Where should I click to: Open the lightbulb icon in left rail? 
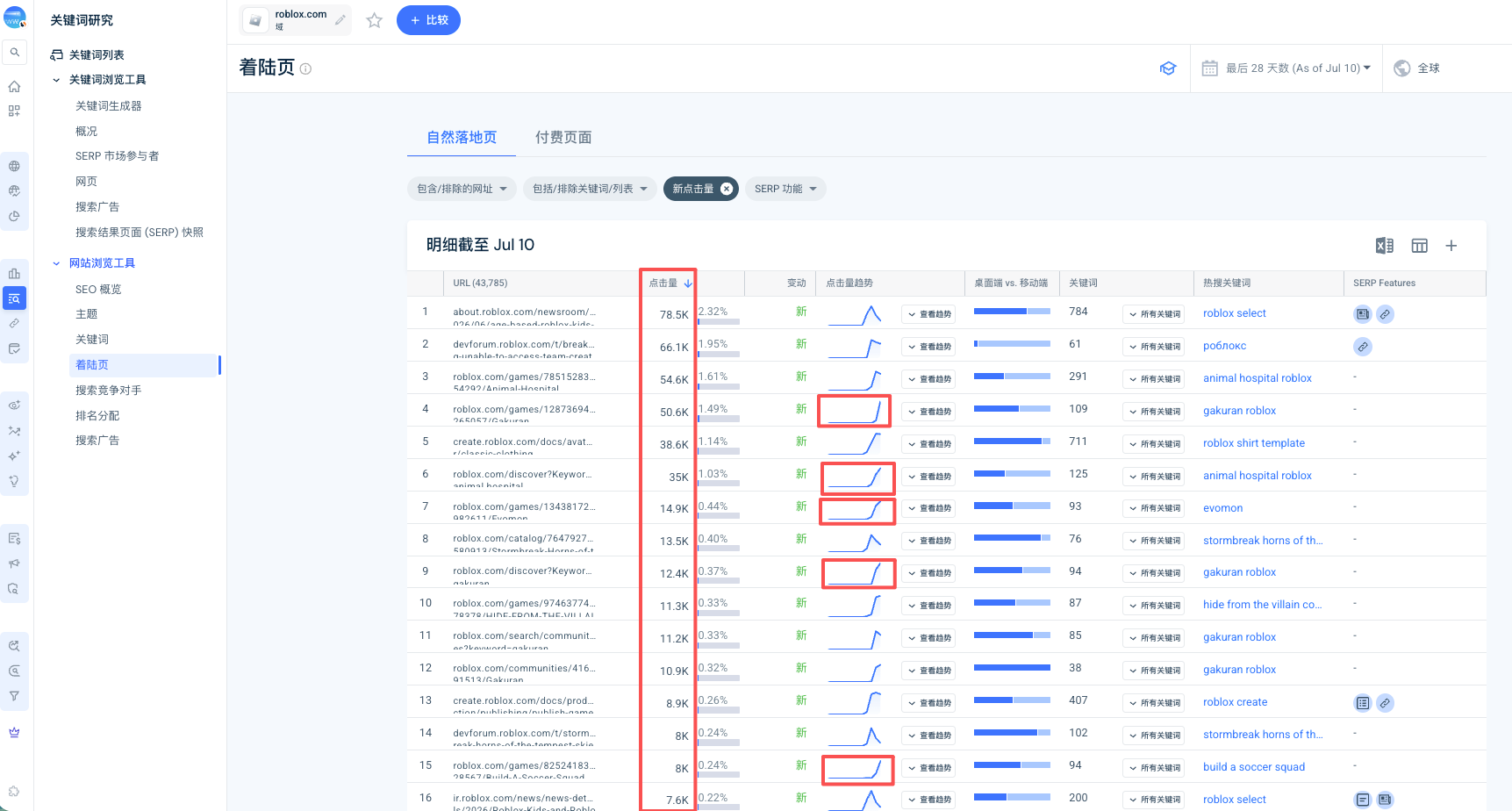14,481
